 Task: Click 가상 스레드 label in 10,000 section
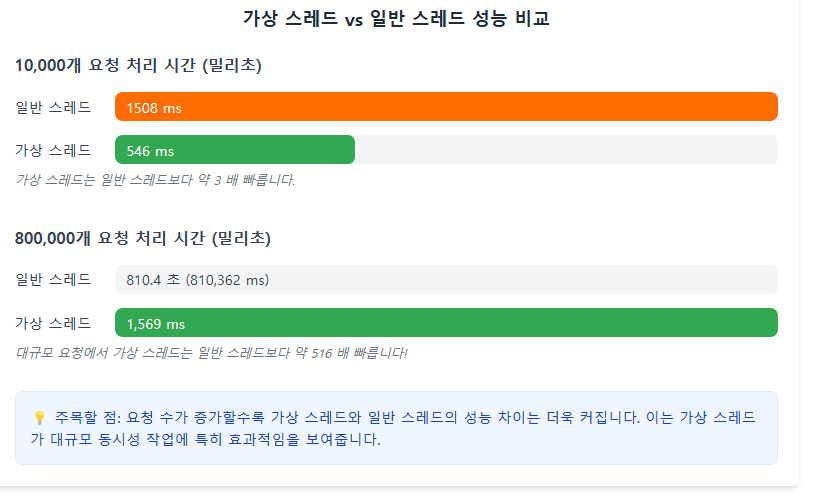[53, 151]
